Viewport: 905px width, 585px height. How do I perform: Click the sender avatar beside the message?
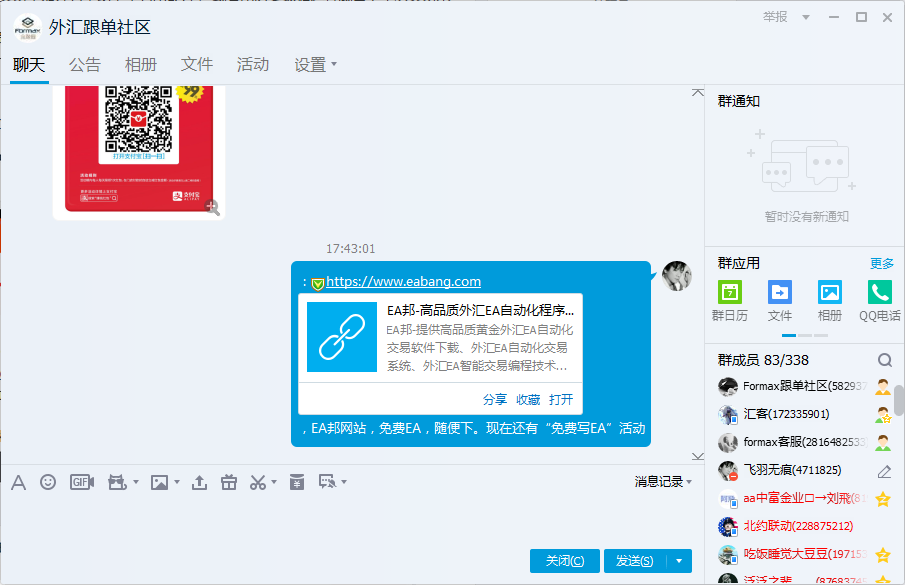click(x=676, y=276)
